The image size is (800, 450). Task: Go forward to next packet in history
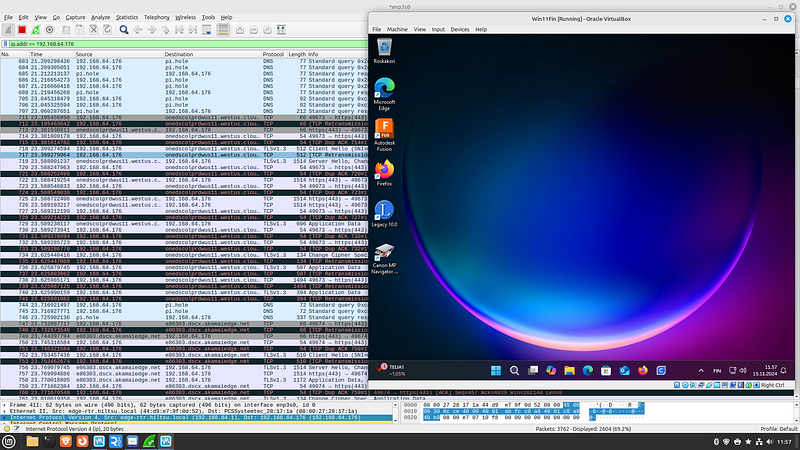[152, 30]
